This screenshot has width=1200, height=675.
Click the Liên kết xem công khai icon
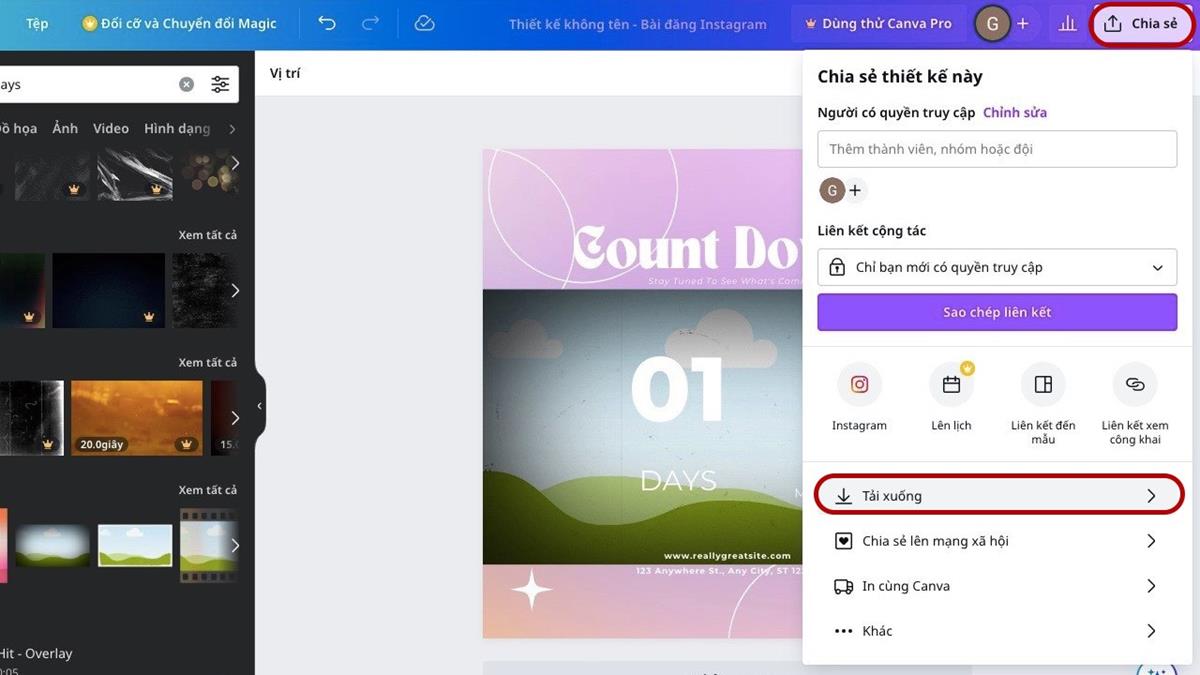point(1135,385)
